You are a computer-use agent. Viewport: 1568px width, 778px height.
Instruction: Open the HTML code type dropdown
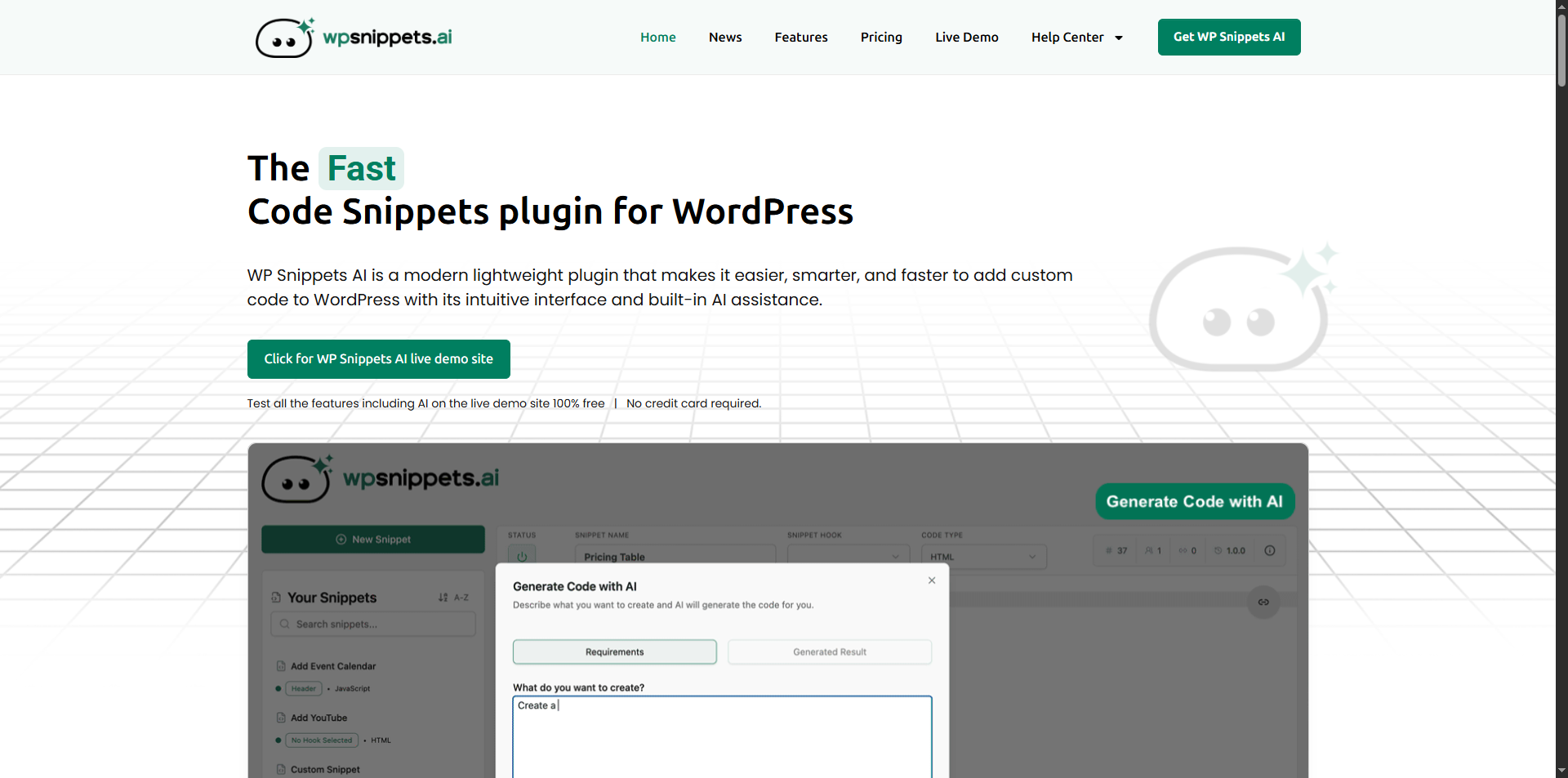pyautogui.click(x=984, y=556)
